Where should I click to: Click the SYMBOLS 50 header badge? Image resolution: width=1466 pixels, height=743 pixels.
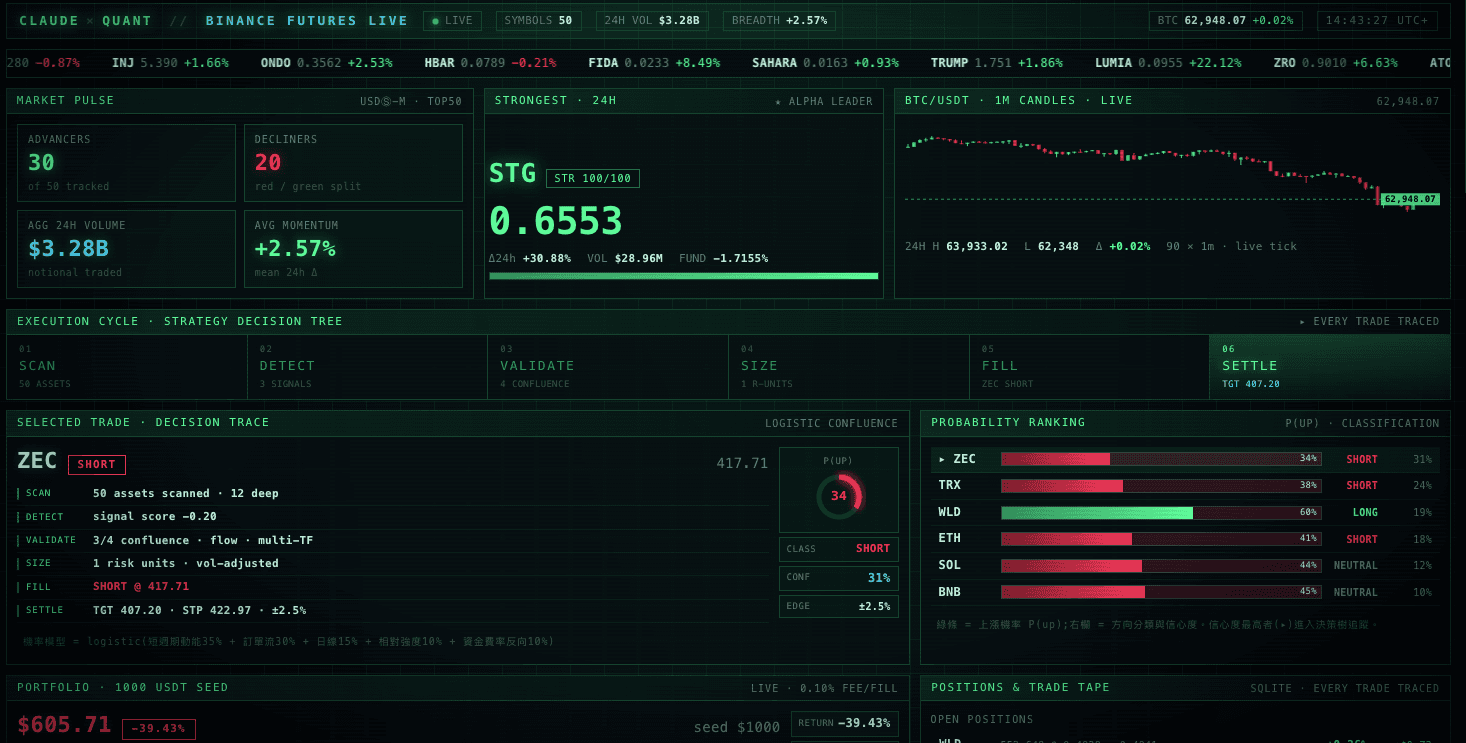pyautogui.click(x=538, y=20)
